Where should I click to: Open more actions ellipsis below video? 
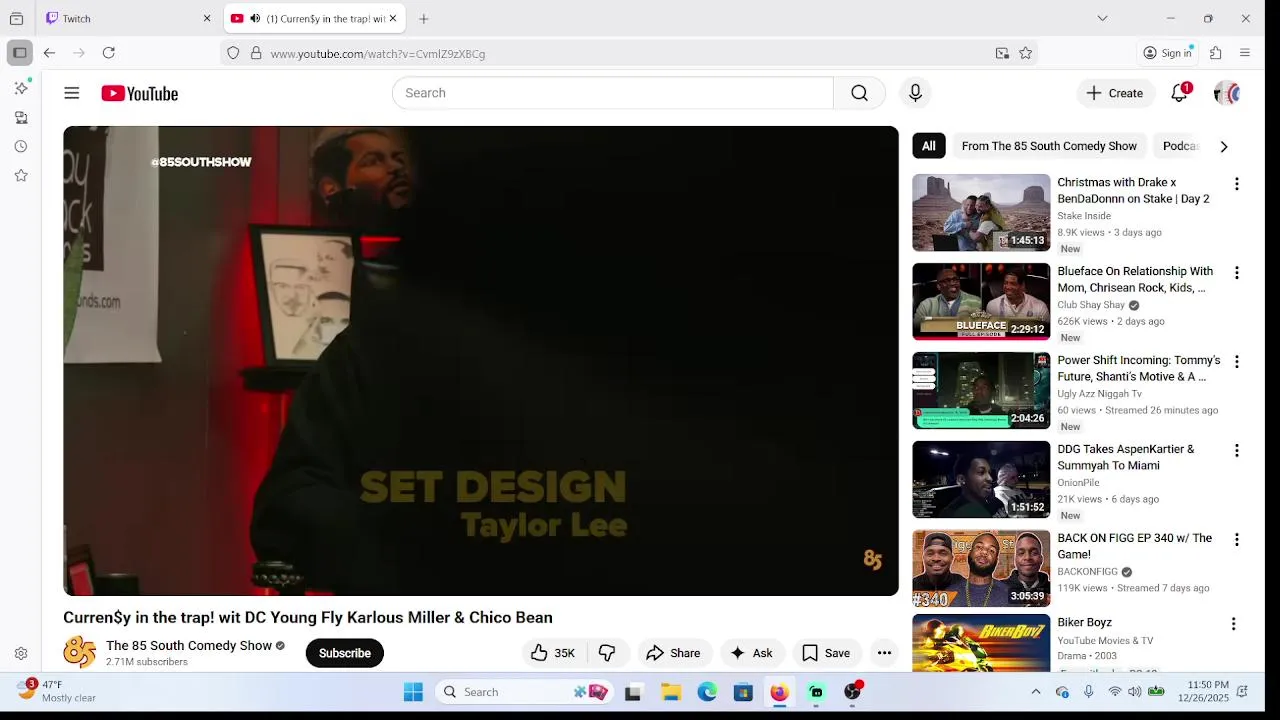pyautogui.click(x=884, y=653)
